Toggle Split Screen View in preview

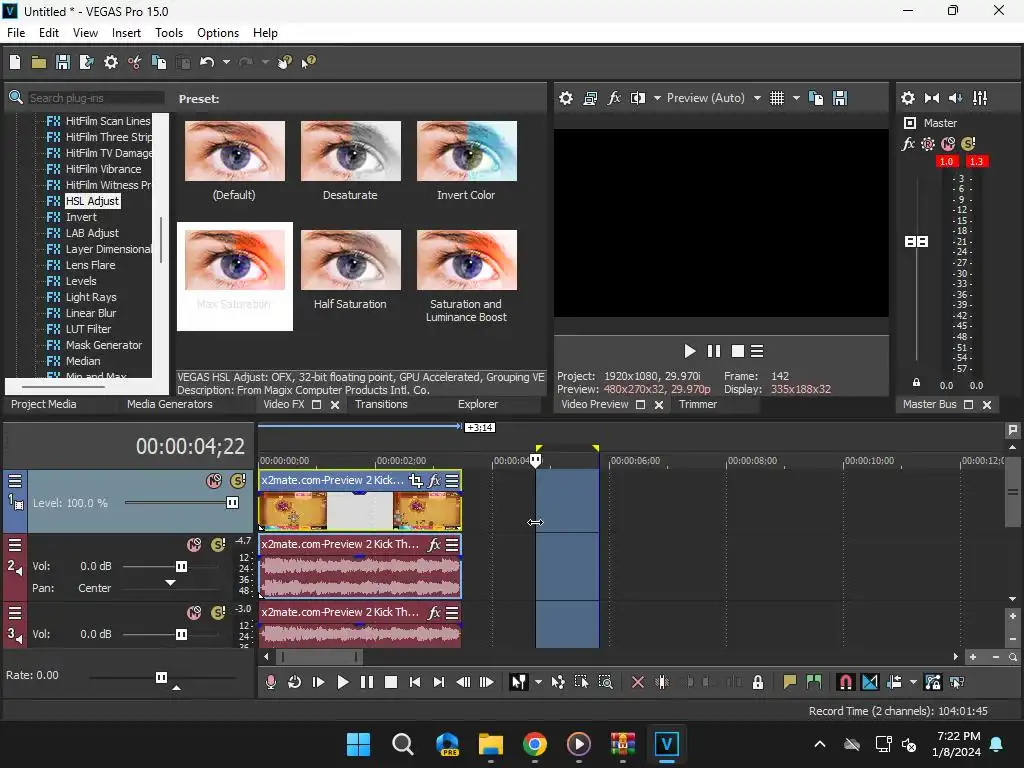(x=638, y=98)
